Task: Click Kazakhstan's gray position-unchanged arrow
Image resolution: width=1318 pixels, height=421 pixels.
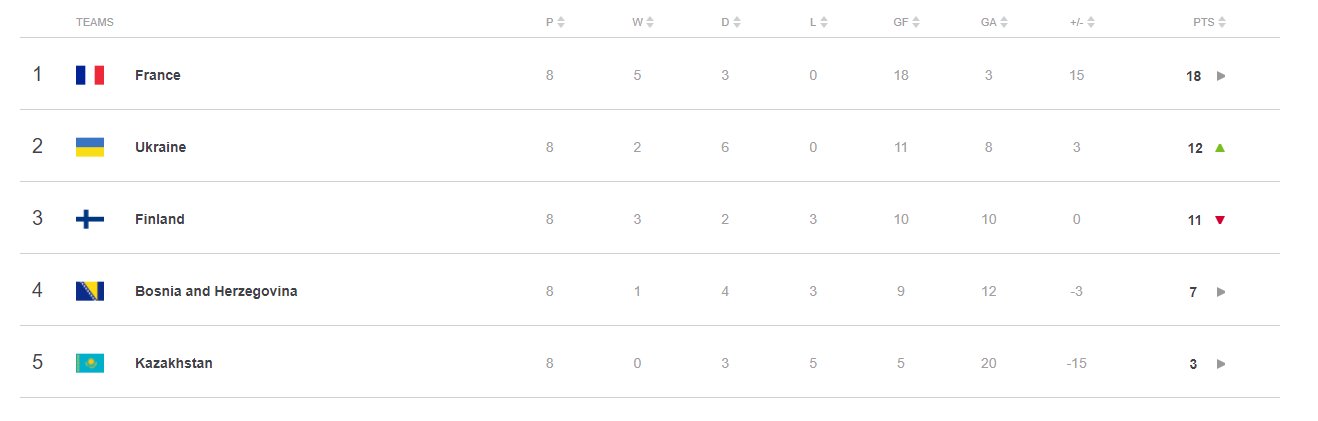Action: coord(1220,364)
